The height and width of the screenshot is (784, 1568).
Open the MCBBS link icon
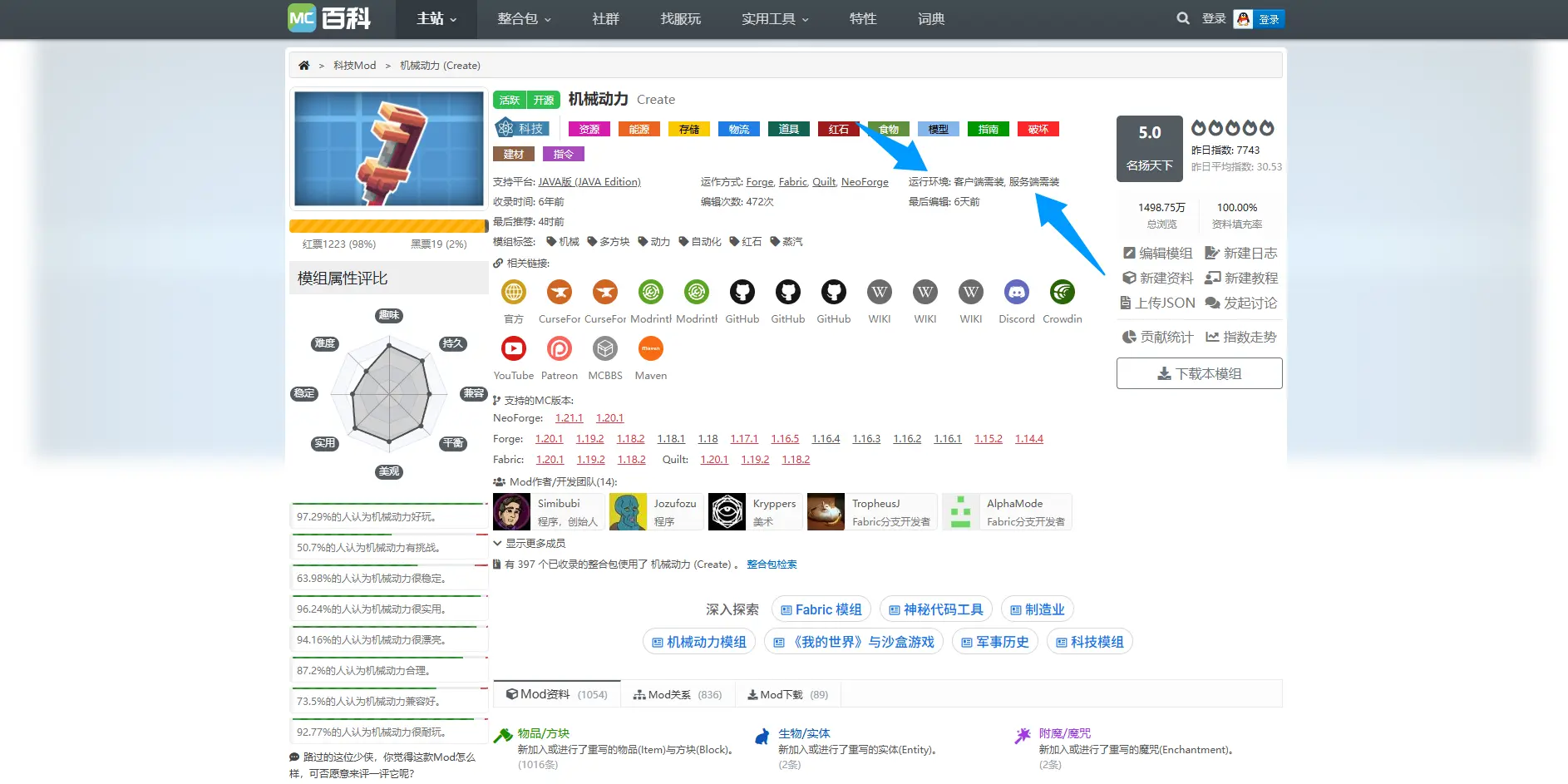[605, 348]
